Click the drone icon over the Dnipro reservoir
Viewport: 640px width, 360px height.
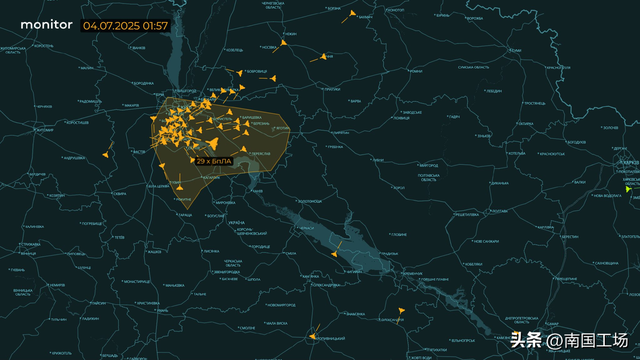coord(335,254)
